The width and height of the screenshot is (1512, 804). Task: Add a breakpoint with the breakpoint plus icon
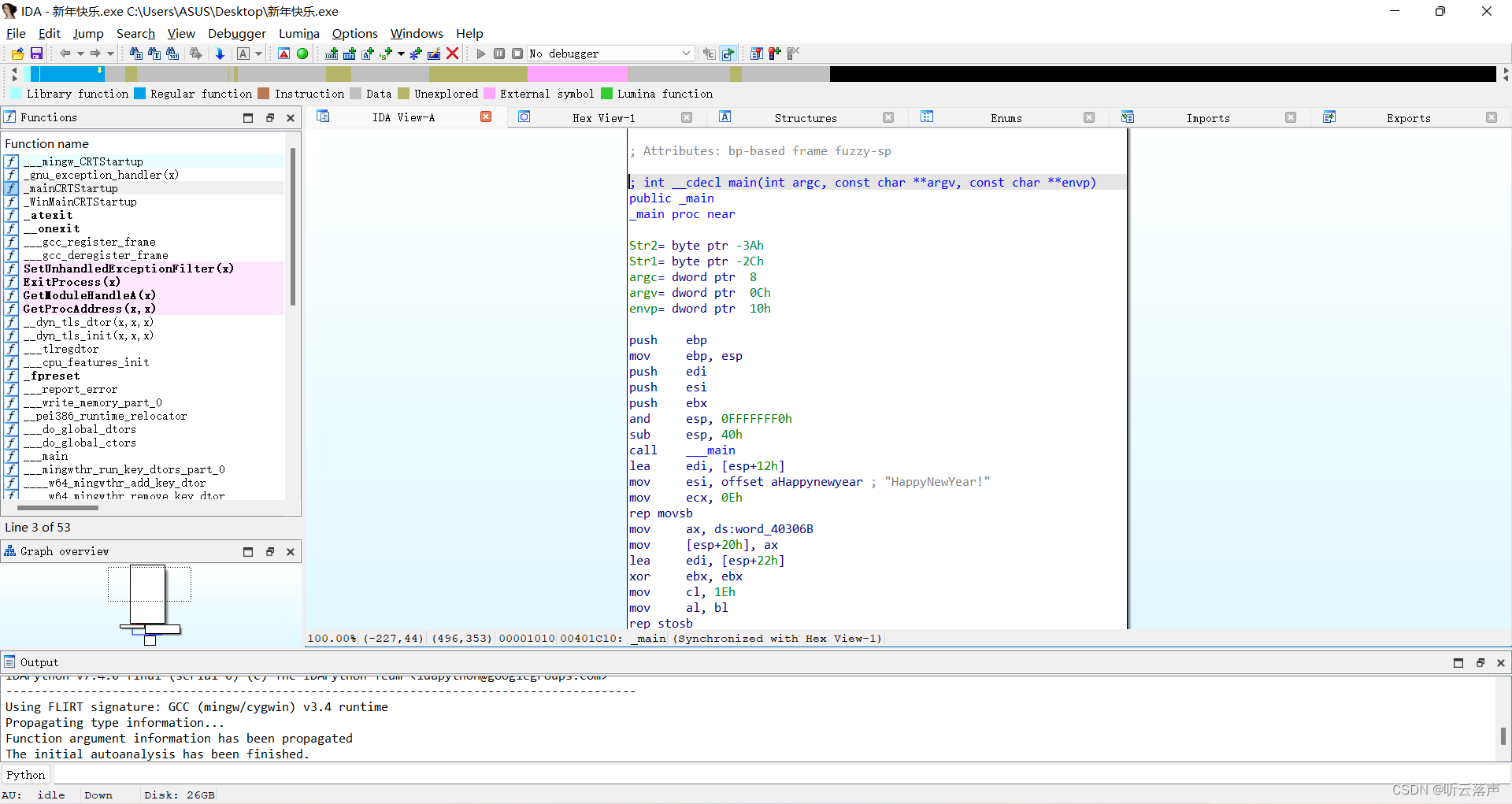(x=774, y=53)
